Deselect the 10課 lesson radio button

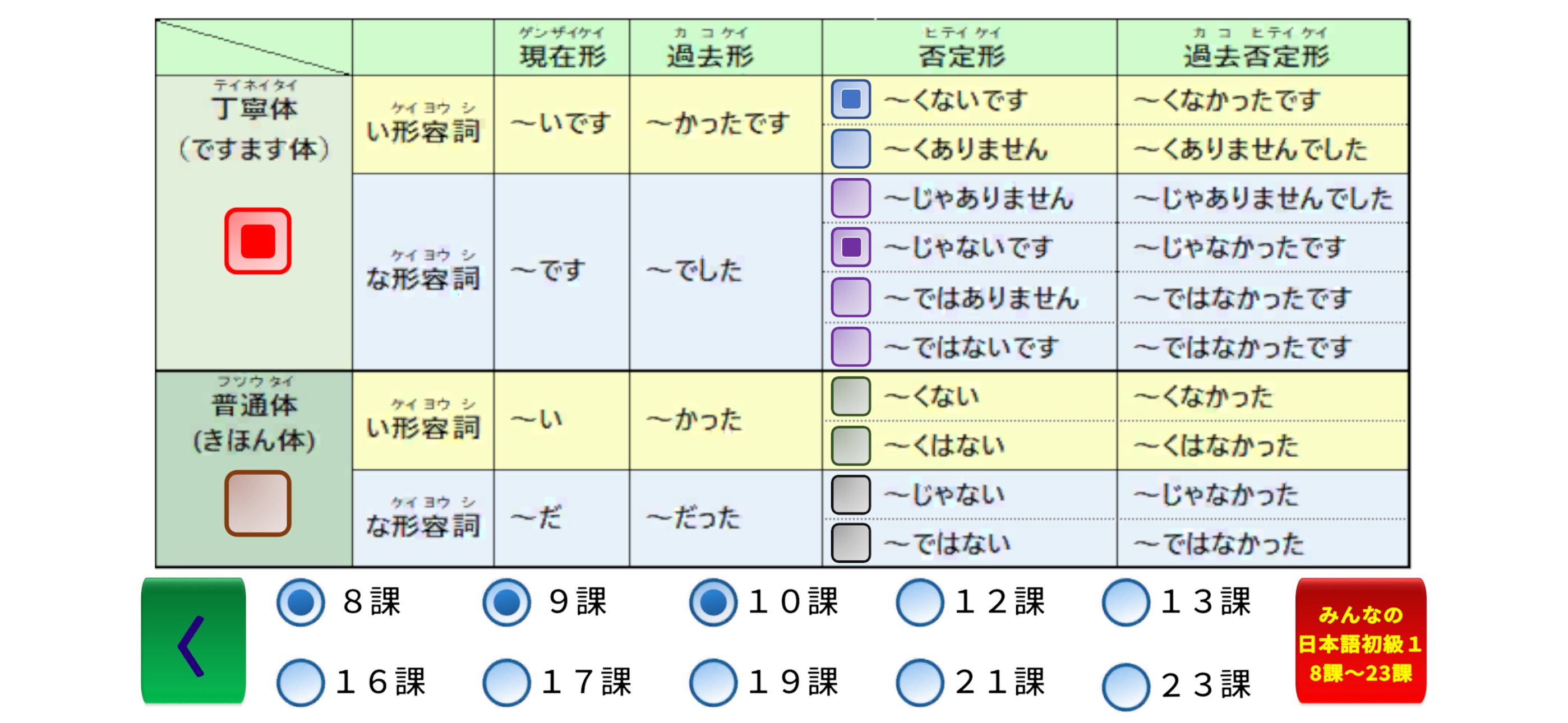pyautogui.click(x=713, y=602)
